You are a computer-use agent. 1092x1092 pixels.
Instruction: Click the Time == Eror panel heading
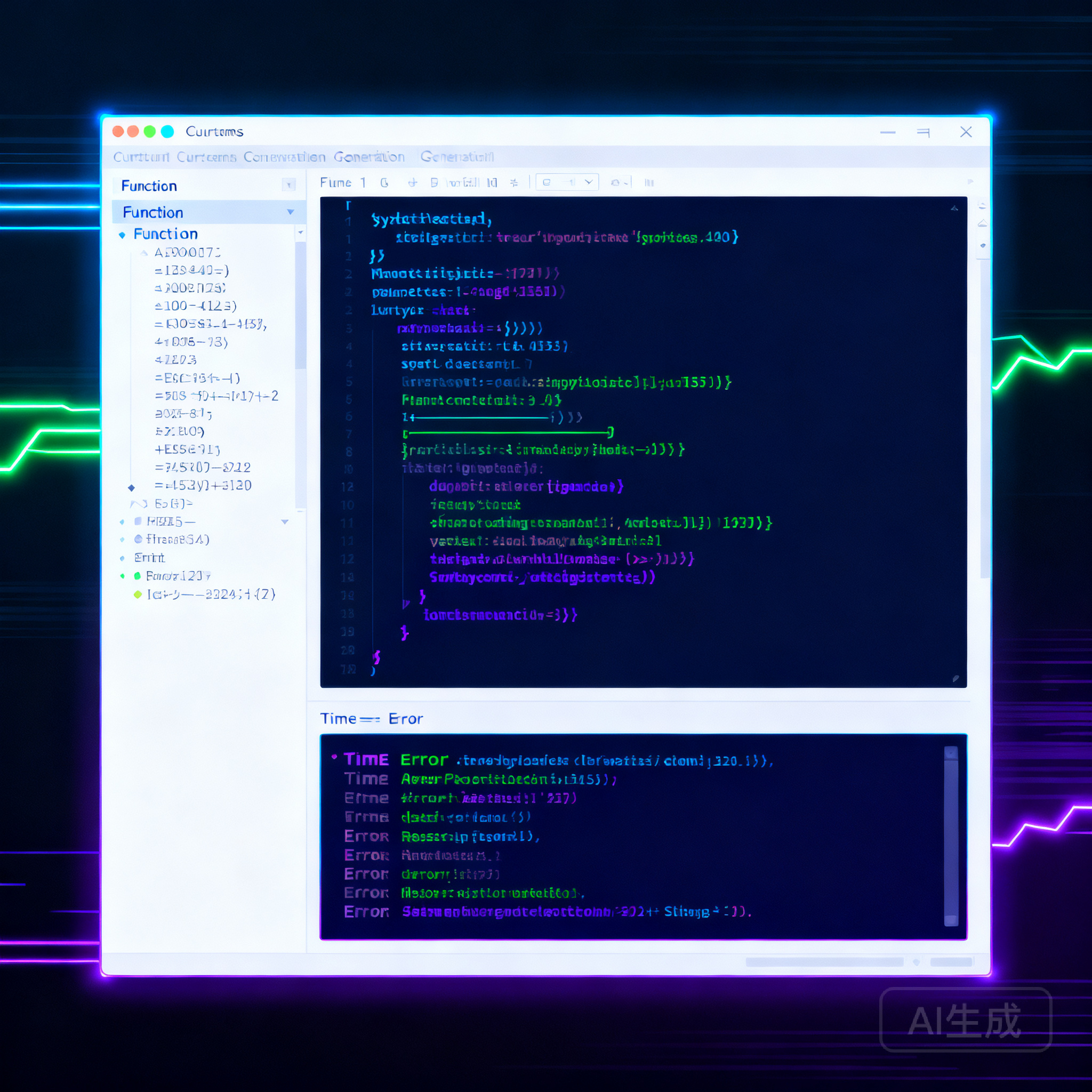[x=371, y=718]
